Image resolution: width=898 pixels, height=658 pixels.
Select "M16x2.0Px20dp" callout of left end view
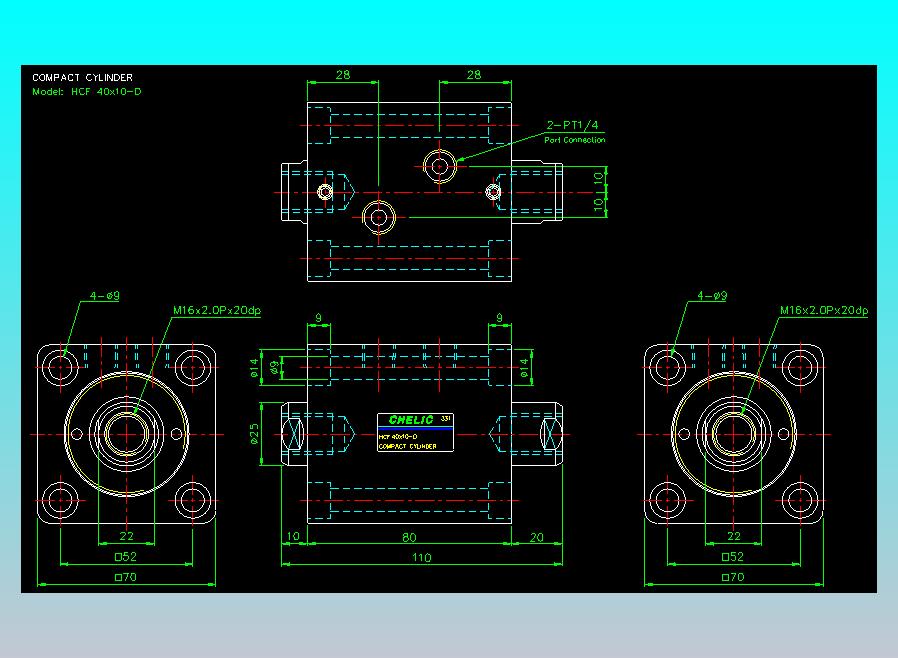[x=217, y=310]
